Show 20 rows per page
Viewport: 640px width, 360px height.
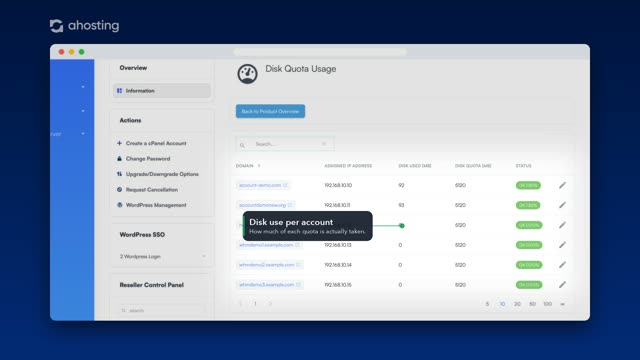click(x=517, y=304)
